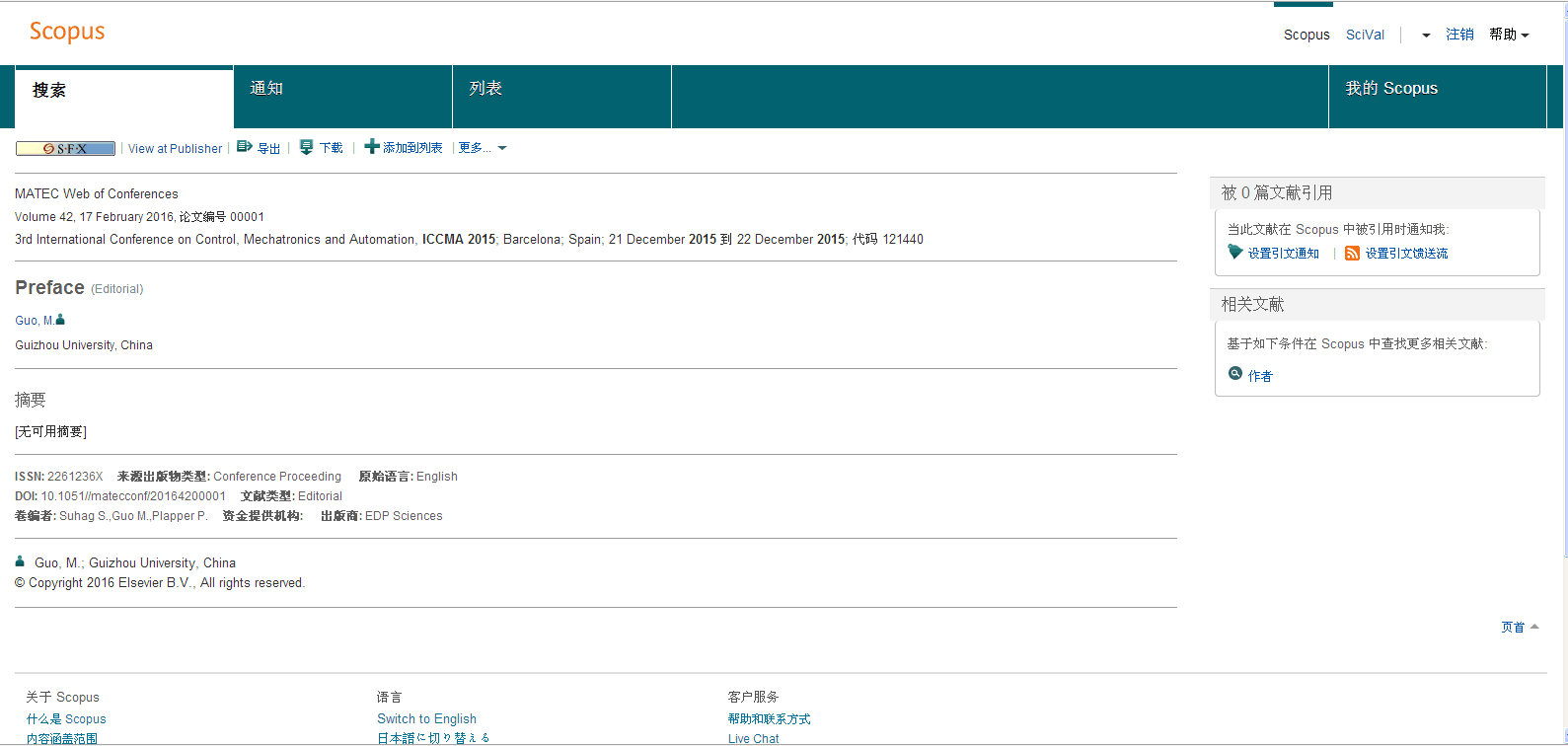Click the add-to-list plus icon
1568x746 pixels.
(x=372, y=147)
